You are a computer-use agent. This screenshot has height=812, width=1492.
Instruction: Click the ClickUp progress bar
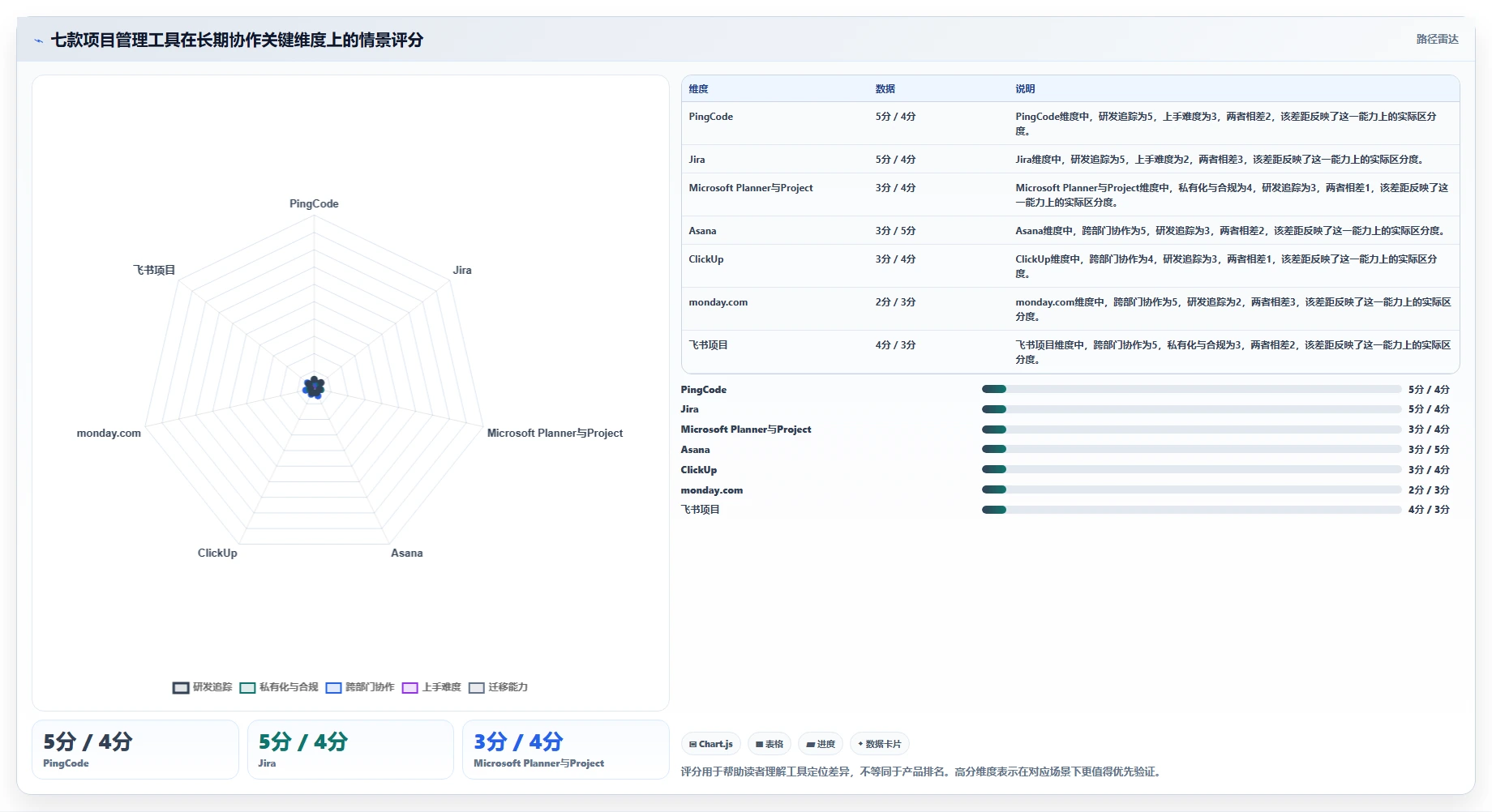coord(1191,469)
